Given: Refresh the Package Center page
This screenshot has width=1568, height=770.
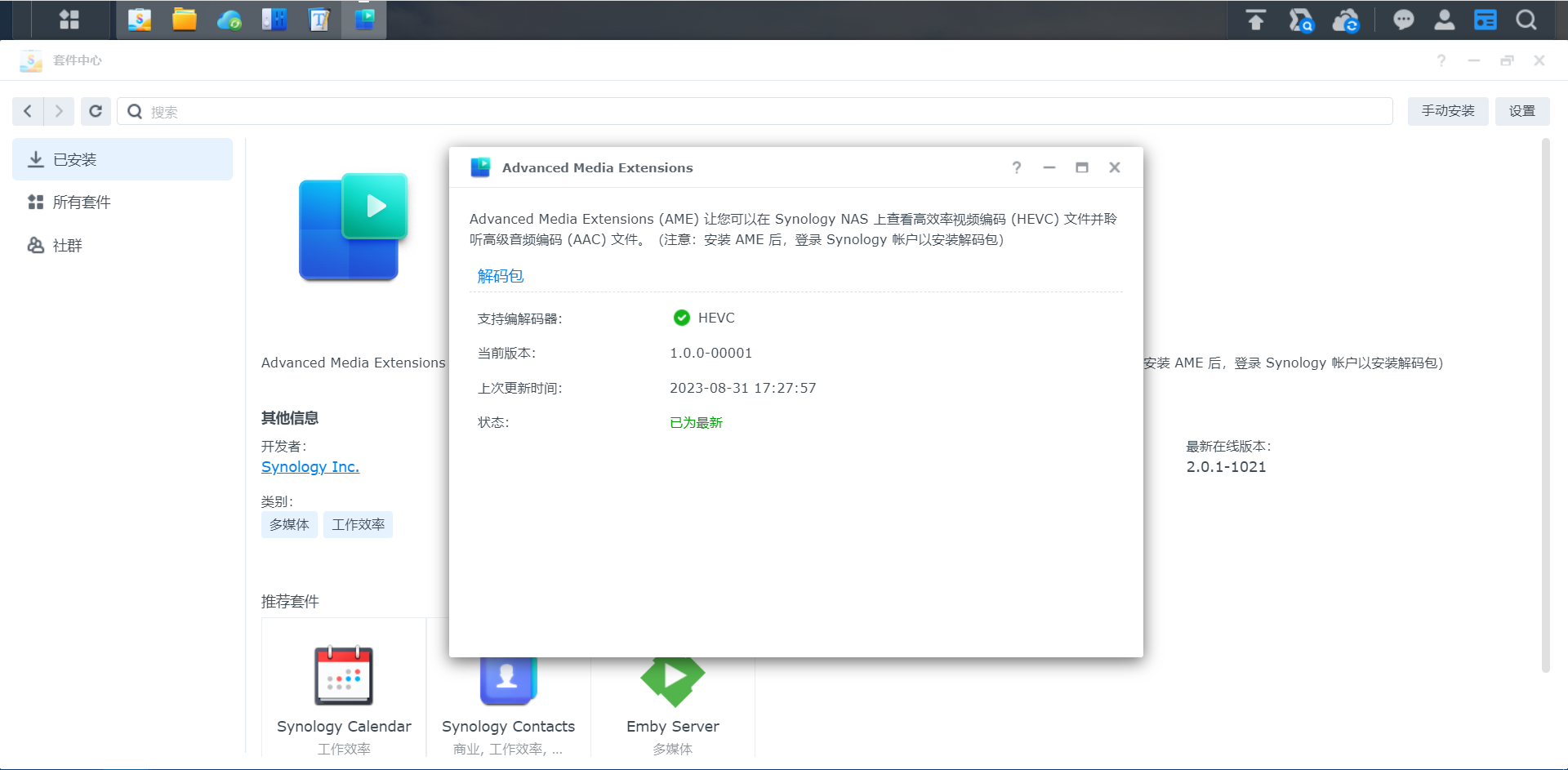Looking at the screenshot, I should [x=96, y=111].
